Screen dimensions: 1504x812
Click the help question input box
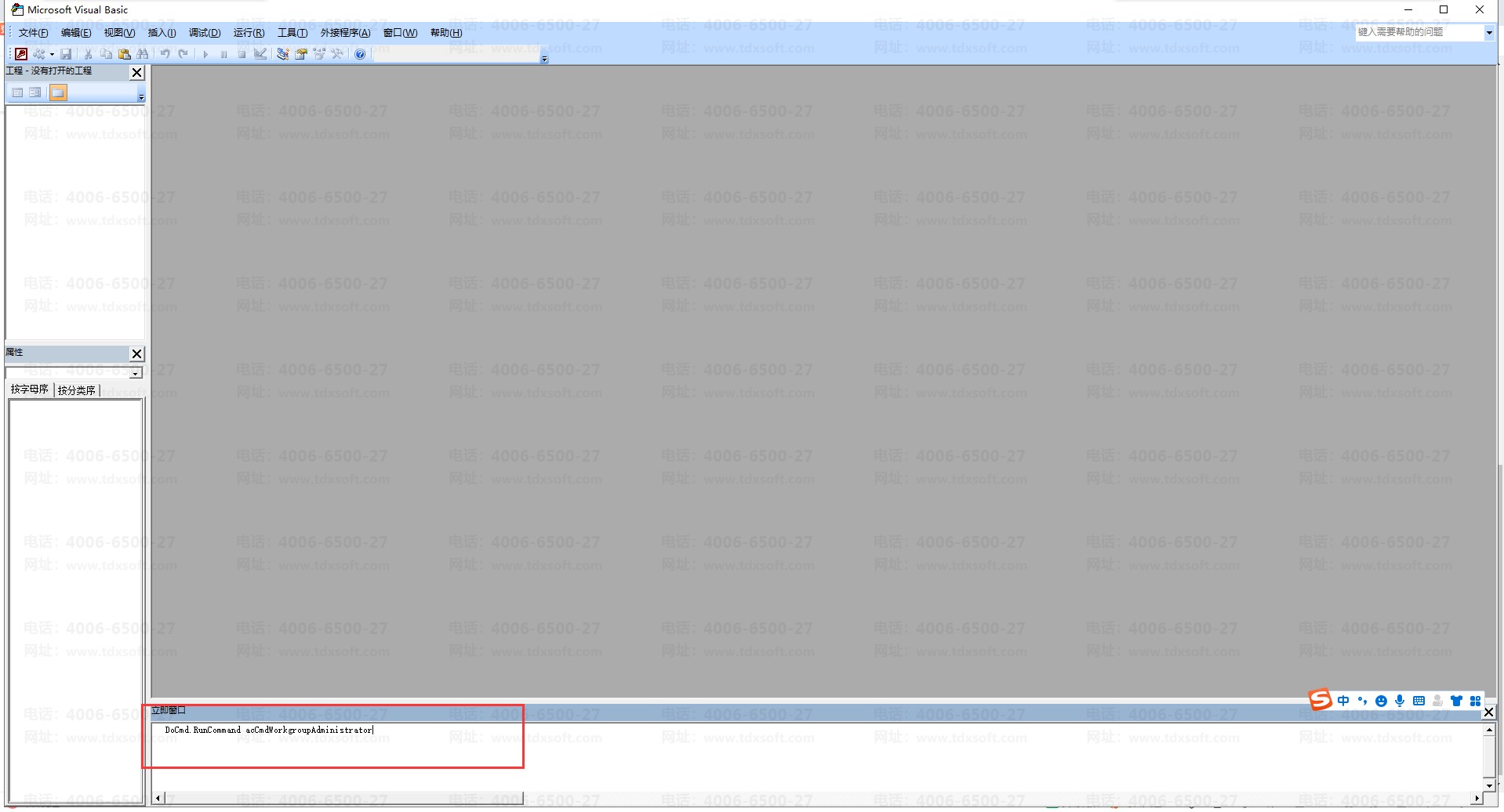[x=1419, y=32]
